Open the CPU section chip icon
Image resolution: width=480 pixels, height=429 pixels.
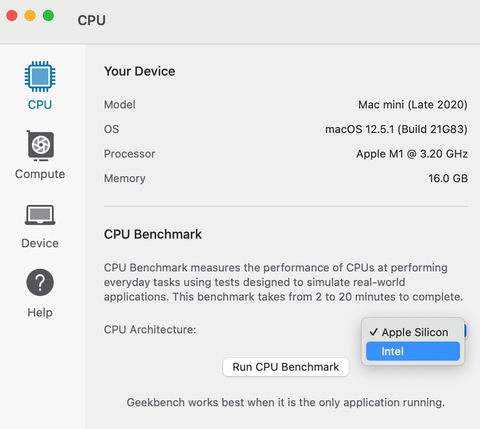40,76
